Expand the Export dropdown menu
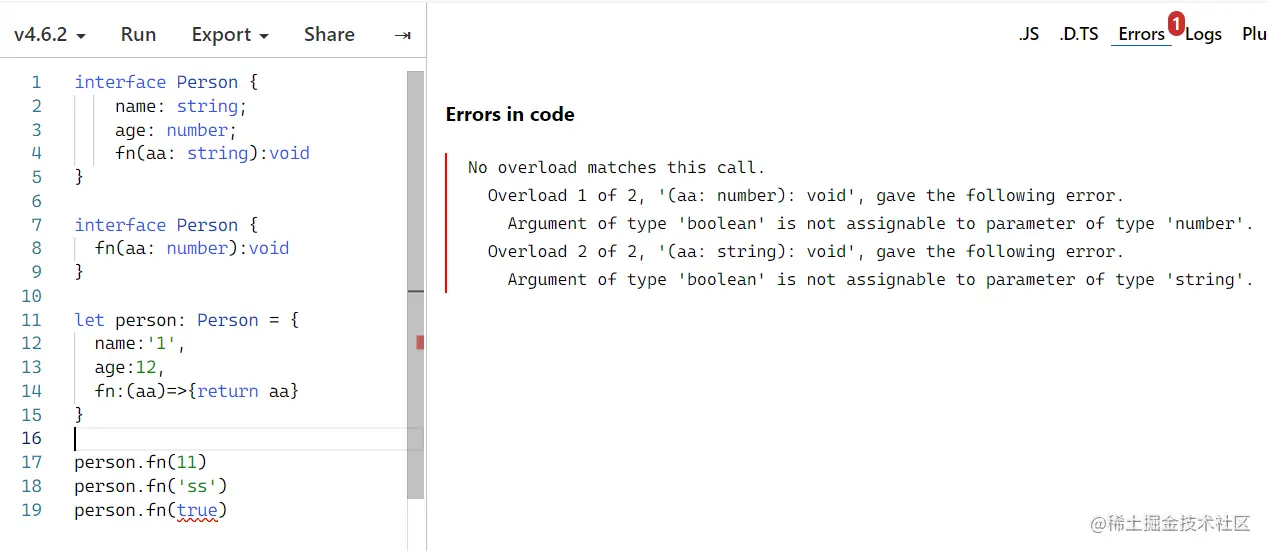This screenshot has width=1268, height=551. 230,35
